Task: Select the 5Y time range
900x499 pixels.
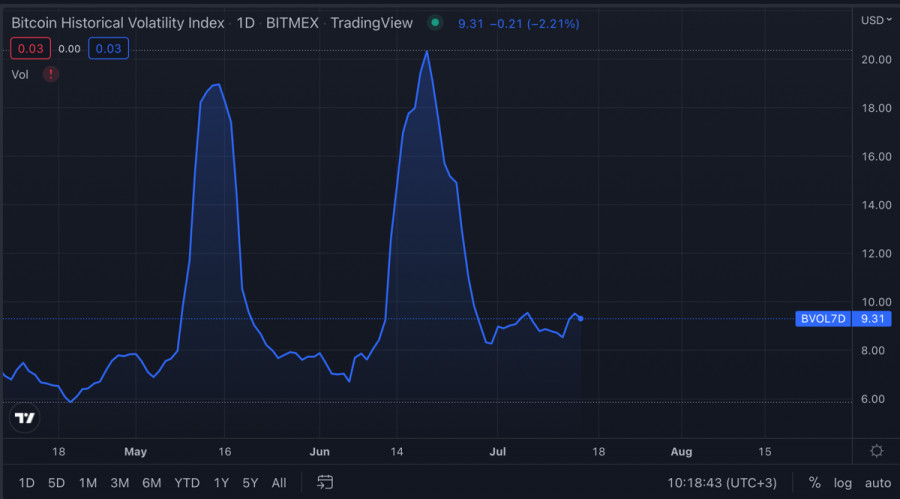Action: point(250,483)
